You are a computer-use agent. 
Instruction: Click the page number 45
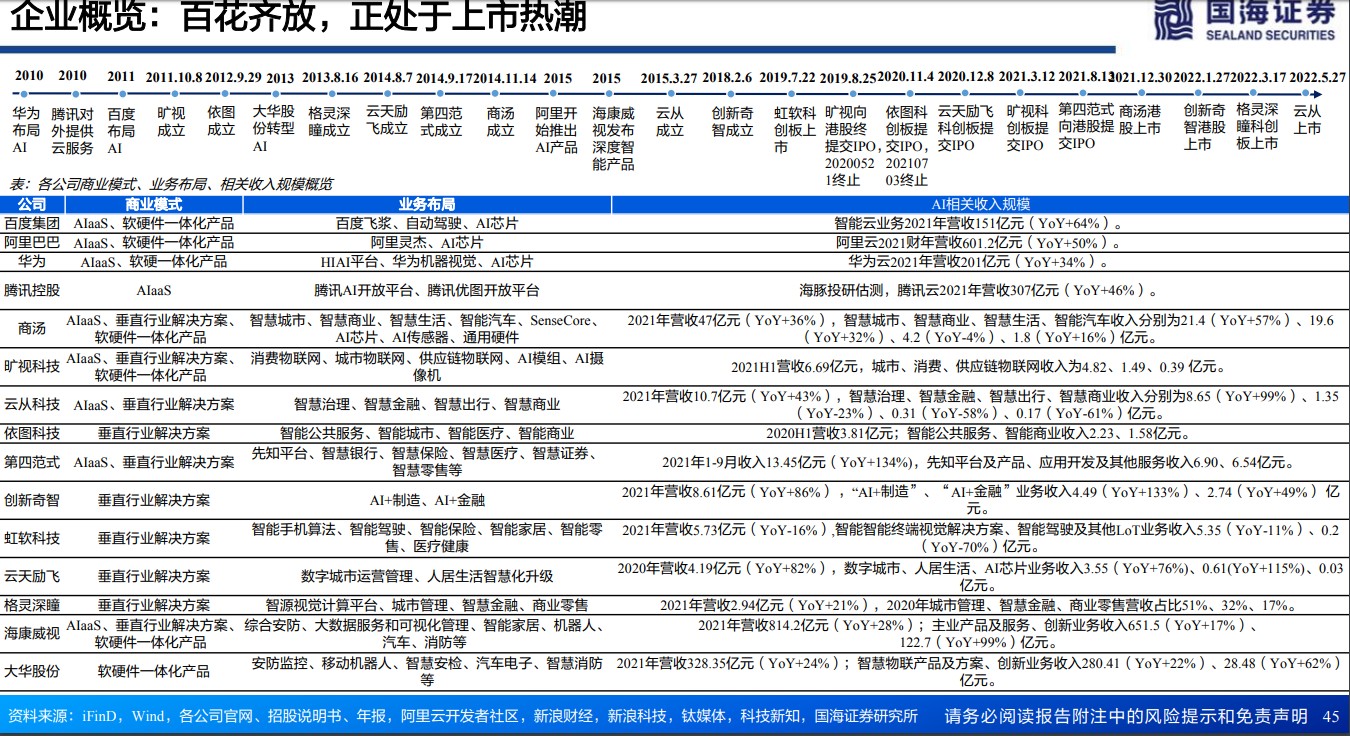pos(1330,716)
